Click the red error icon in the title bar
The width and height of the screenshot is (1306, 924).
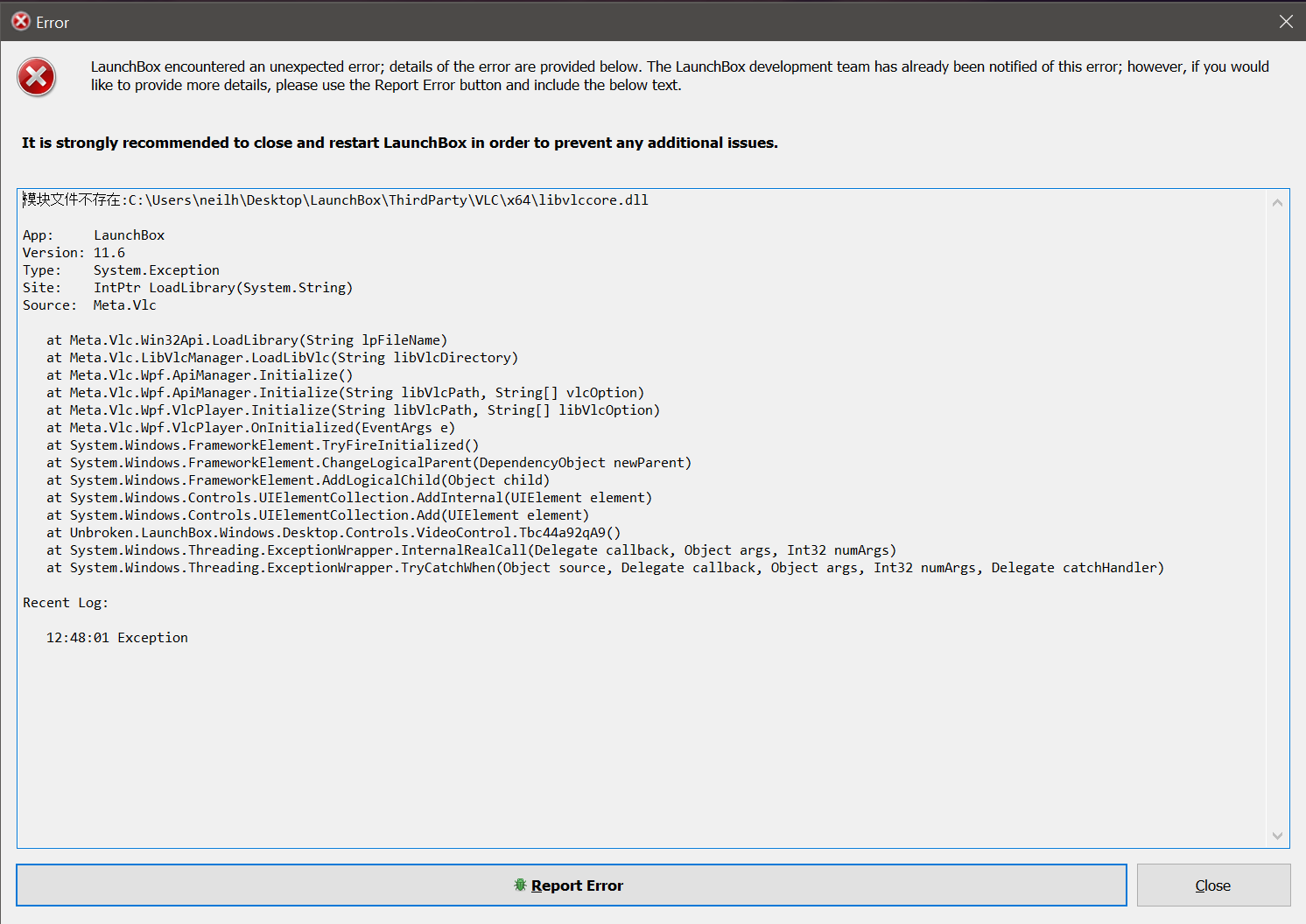21,21
